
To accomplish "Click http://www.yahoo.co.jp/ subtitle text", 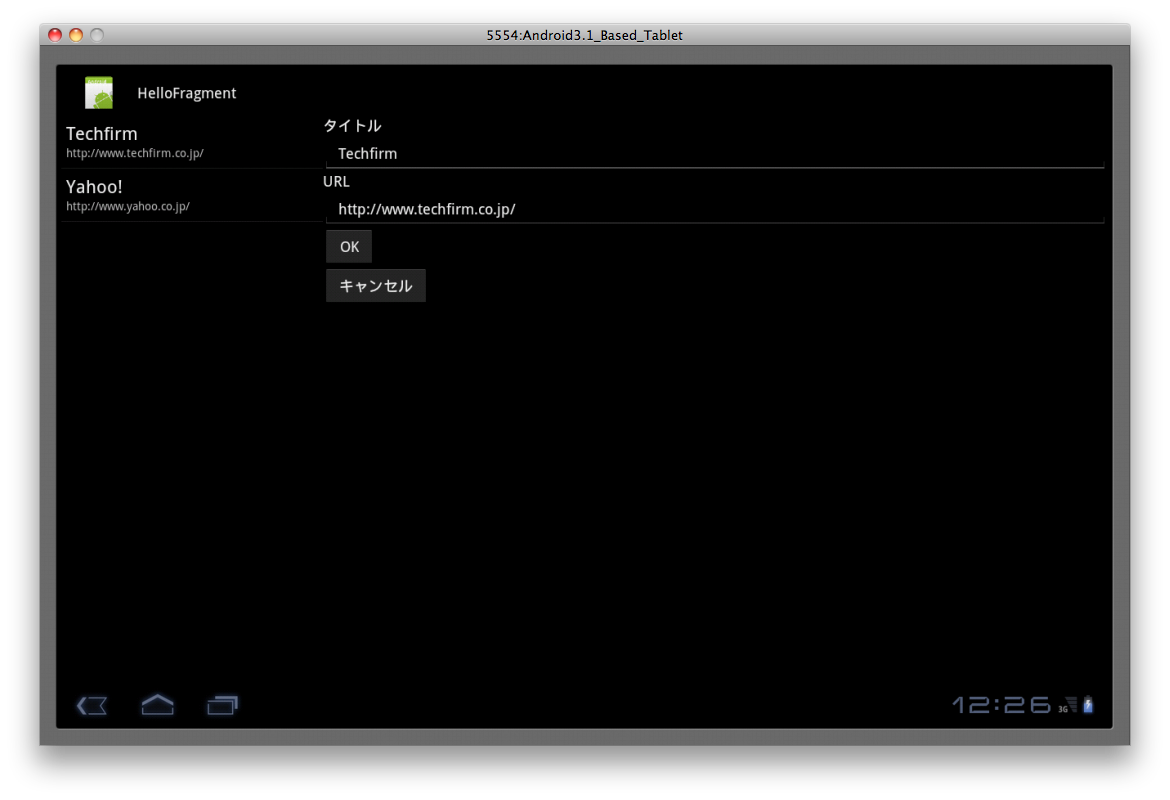I will click(x=128, y=207).
